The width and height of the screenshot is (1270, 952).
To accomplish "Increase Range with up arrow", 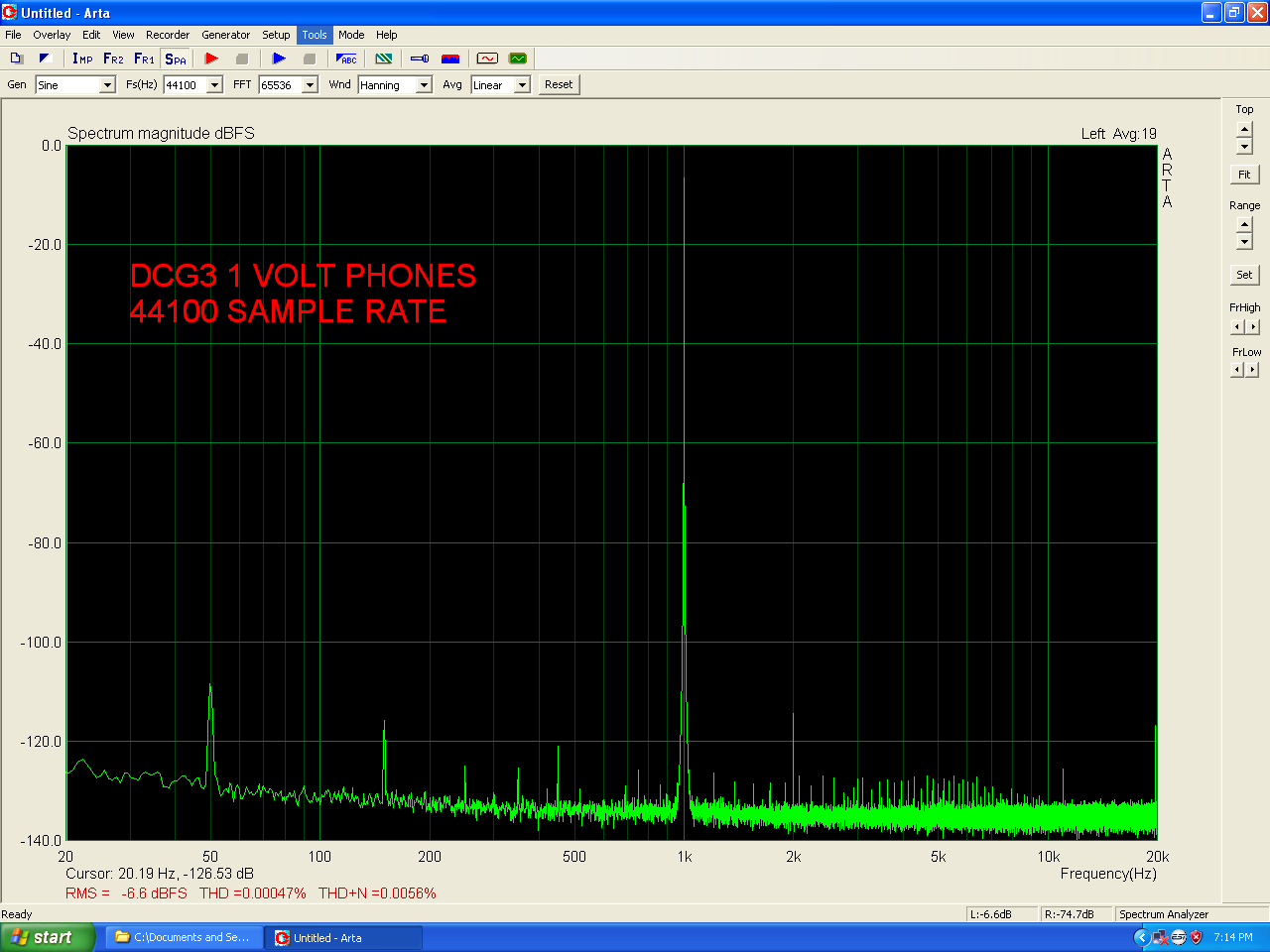I will [x=1244, y=225].
